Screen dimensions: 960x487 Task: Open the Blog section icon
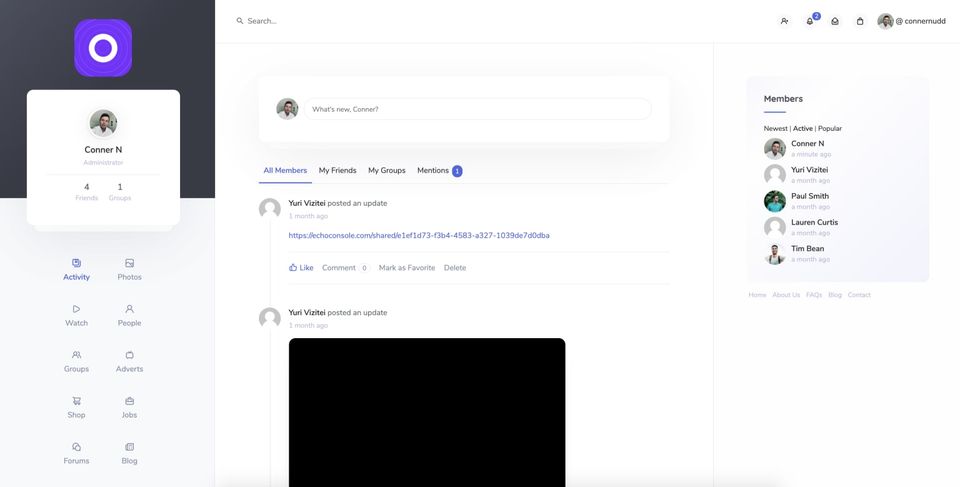coord(129,447)
